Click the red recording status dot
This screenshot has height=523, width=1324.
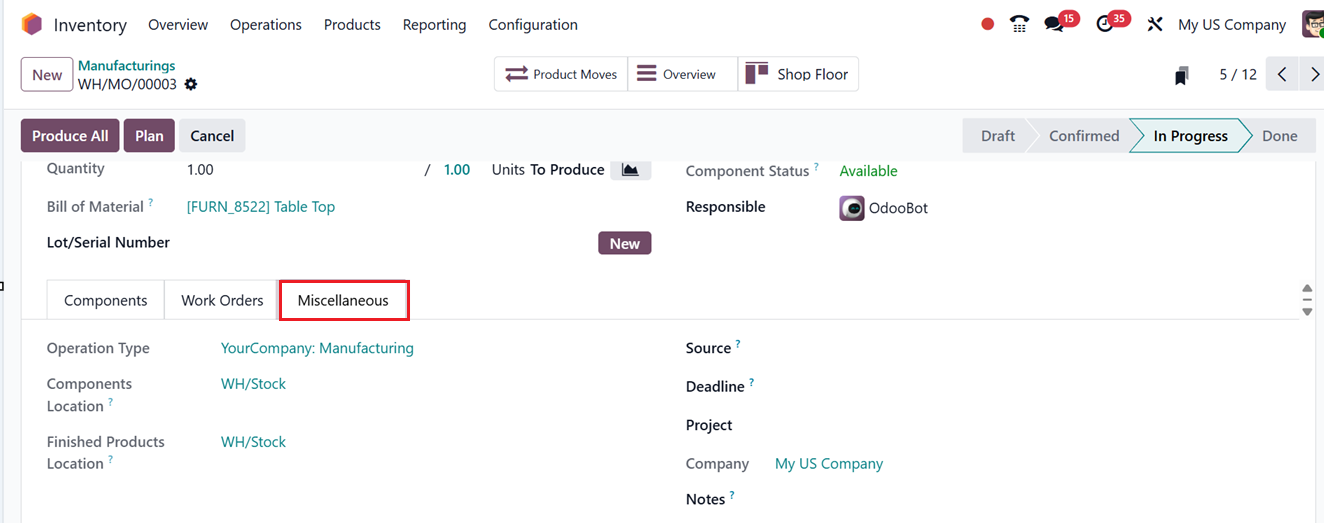coord(988,24)
